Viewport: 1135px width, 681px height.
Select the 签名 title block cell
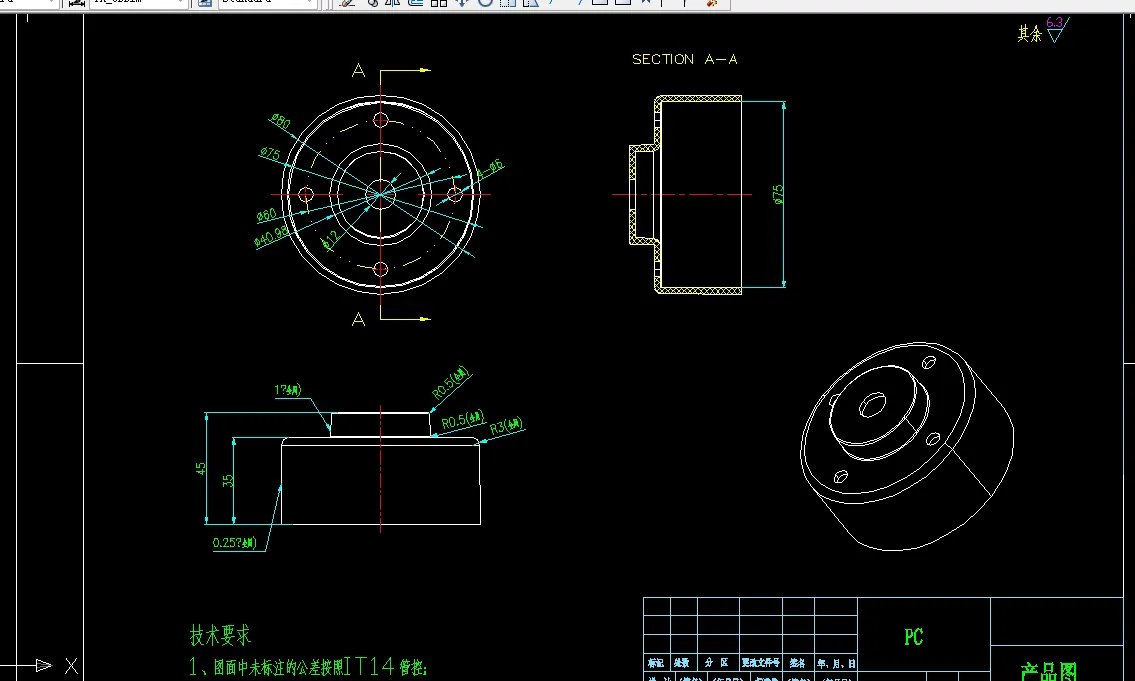click(798, 663)
